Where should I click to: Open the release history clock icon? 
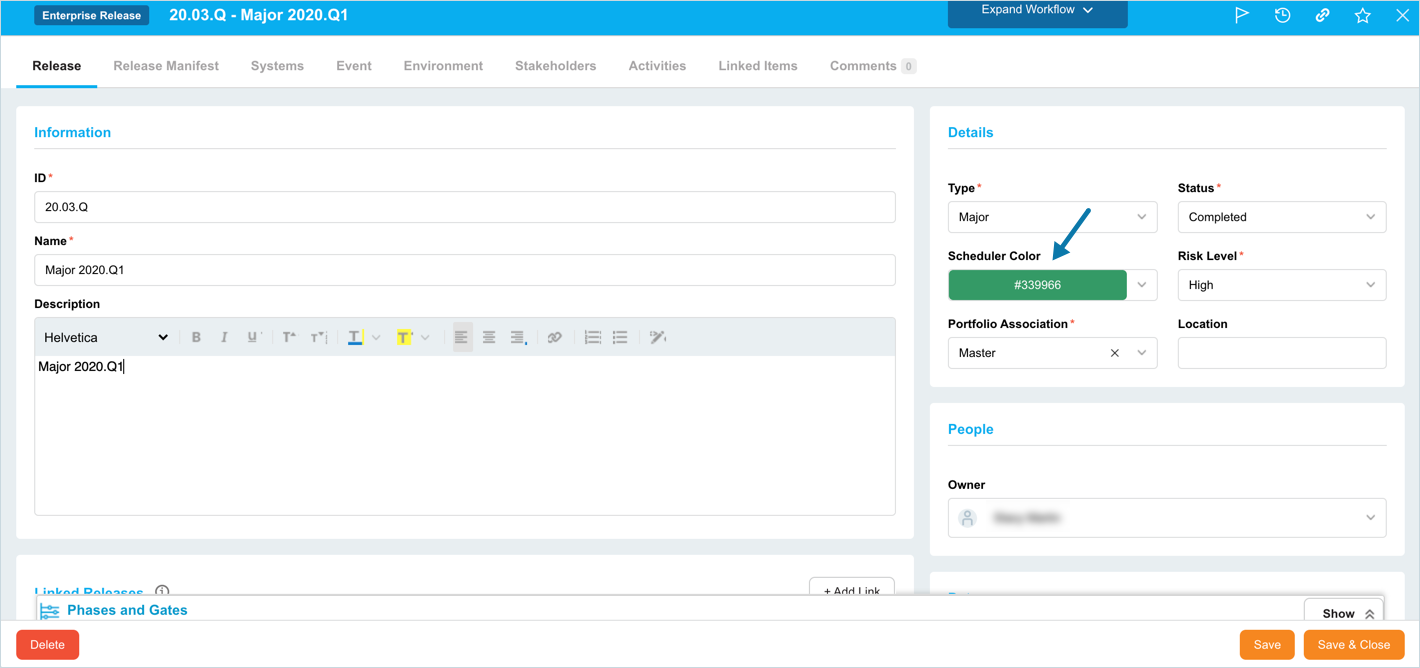coord(1282,15)
